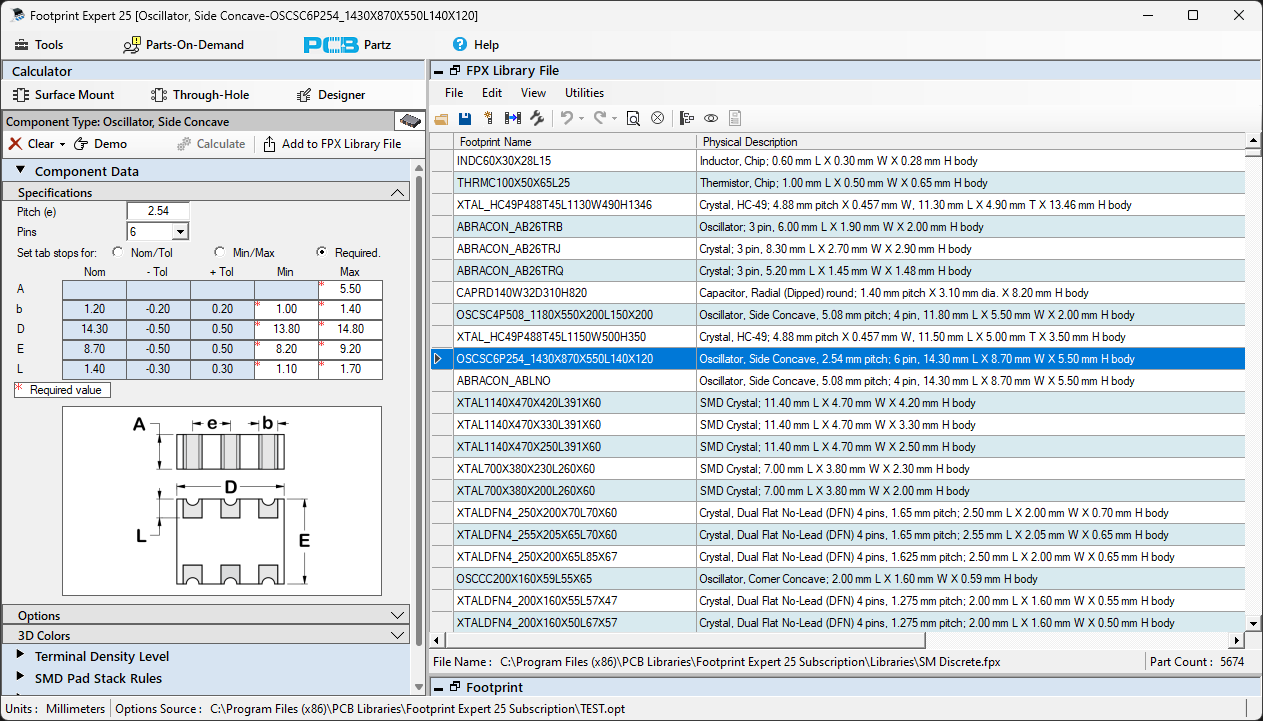Collapse the Specifications section

coord(398,193)
